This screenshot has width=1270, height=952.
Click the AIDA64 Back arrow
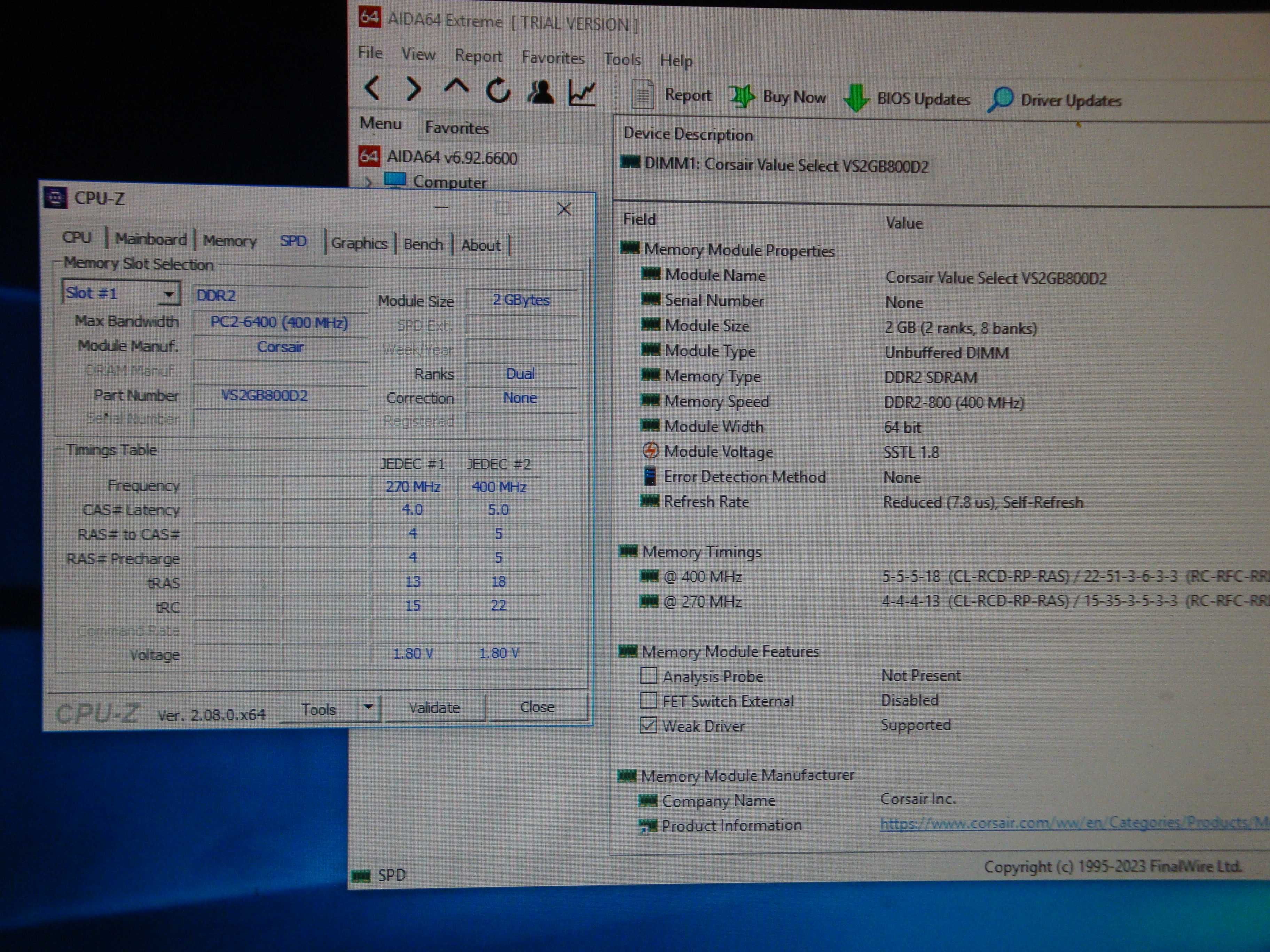click(373, 88)
